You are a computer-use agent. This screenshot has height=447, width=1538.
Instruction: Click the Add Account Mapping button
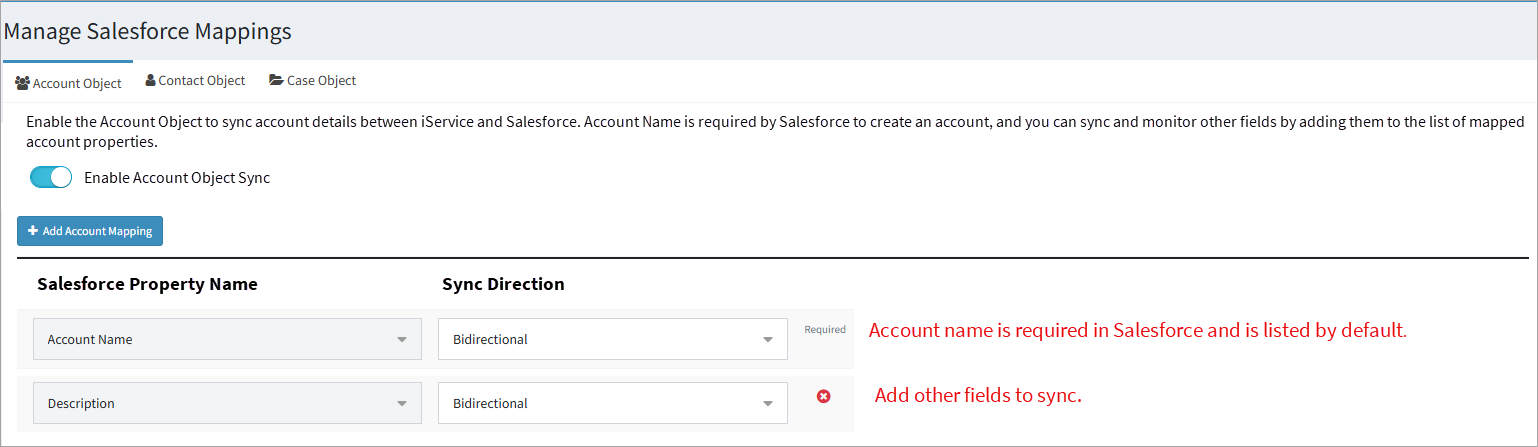coord(90,231)
